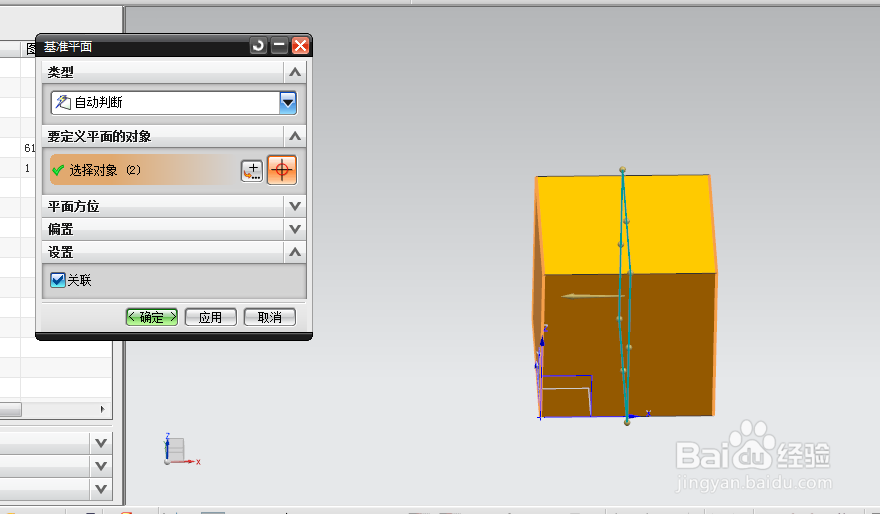Click the orange crosshair select-object icon
Image resolution: width=880 pixels, height=514 pixels.
point(282,170)
